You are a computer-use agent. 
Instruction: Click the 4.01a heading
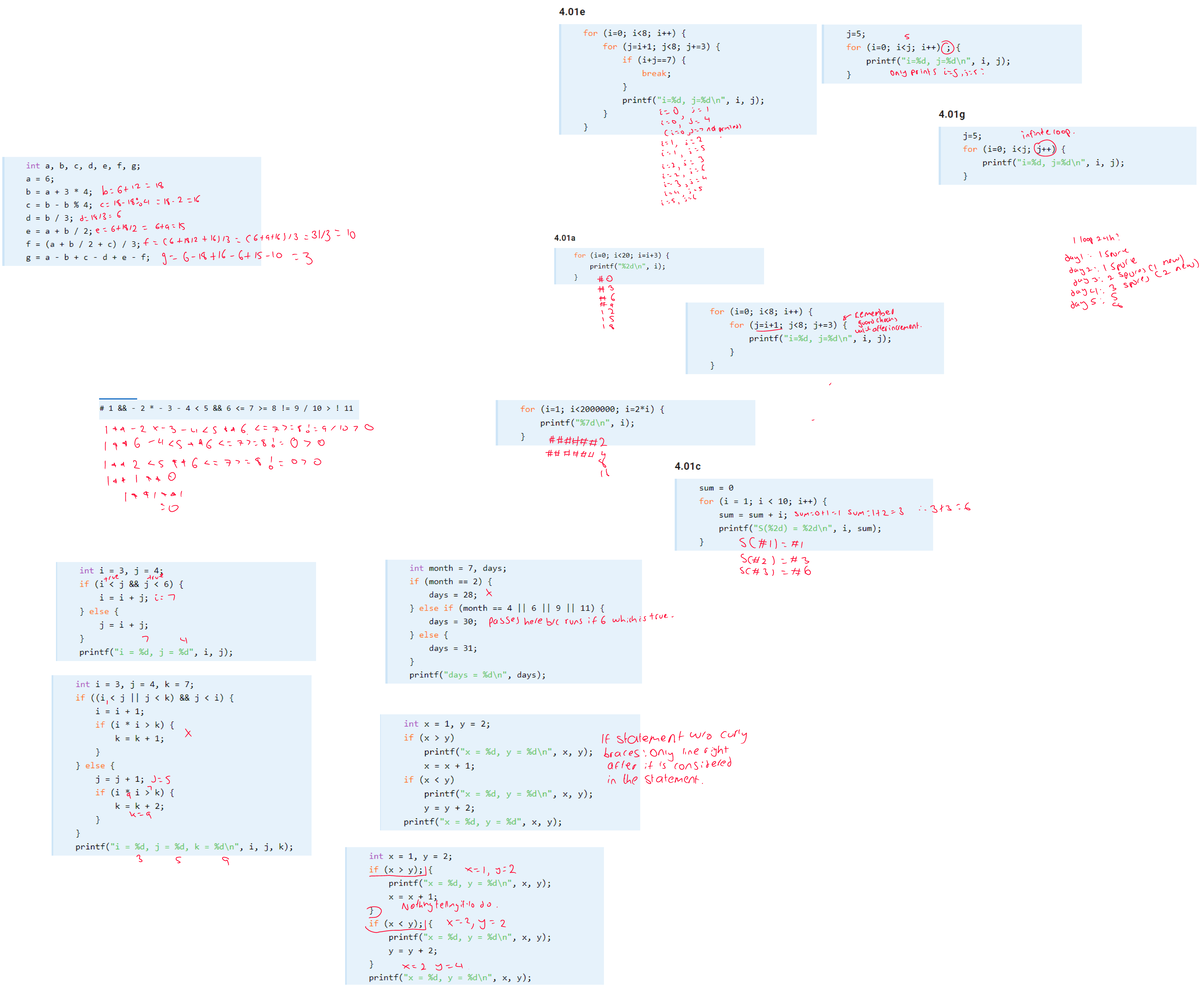[566, 239]
